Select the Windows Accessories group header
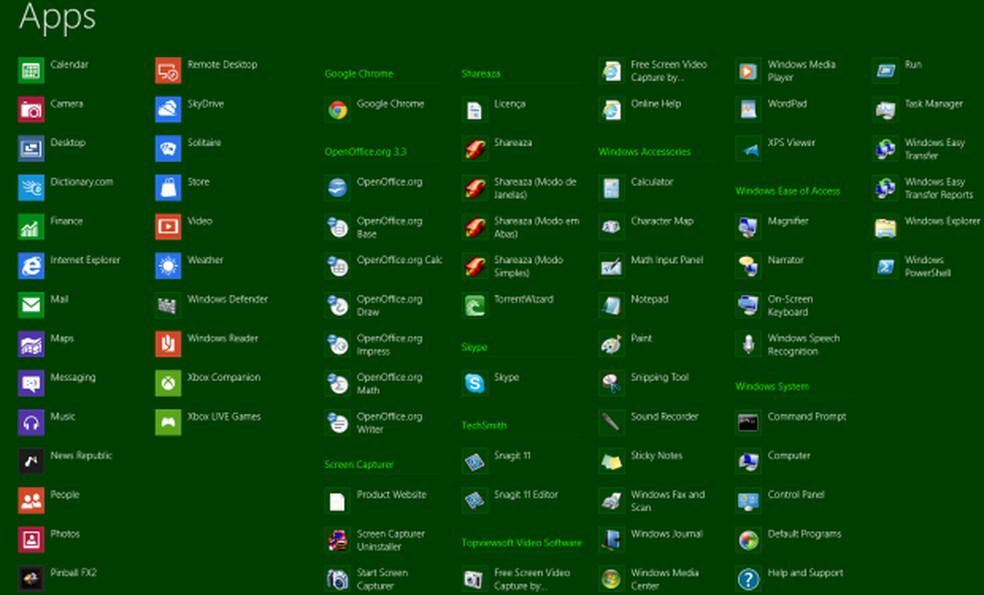This screenshot has width=984, height=595. click(x=644, y=152)
